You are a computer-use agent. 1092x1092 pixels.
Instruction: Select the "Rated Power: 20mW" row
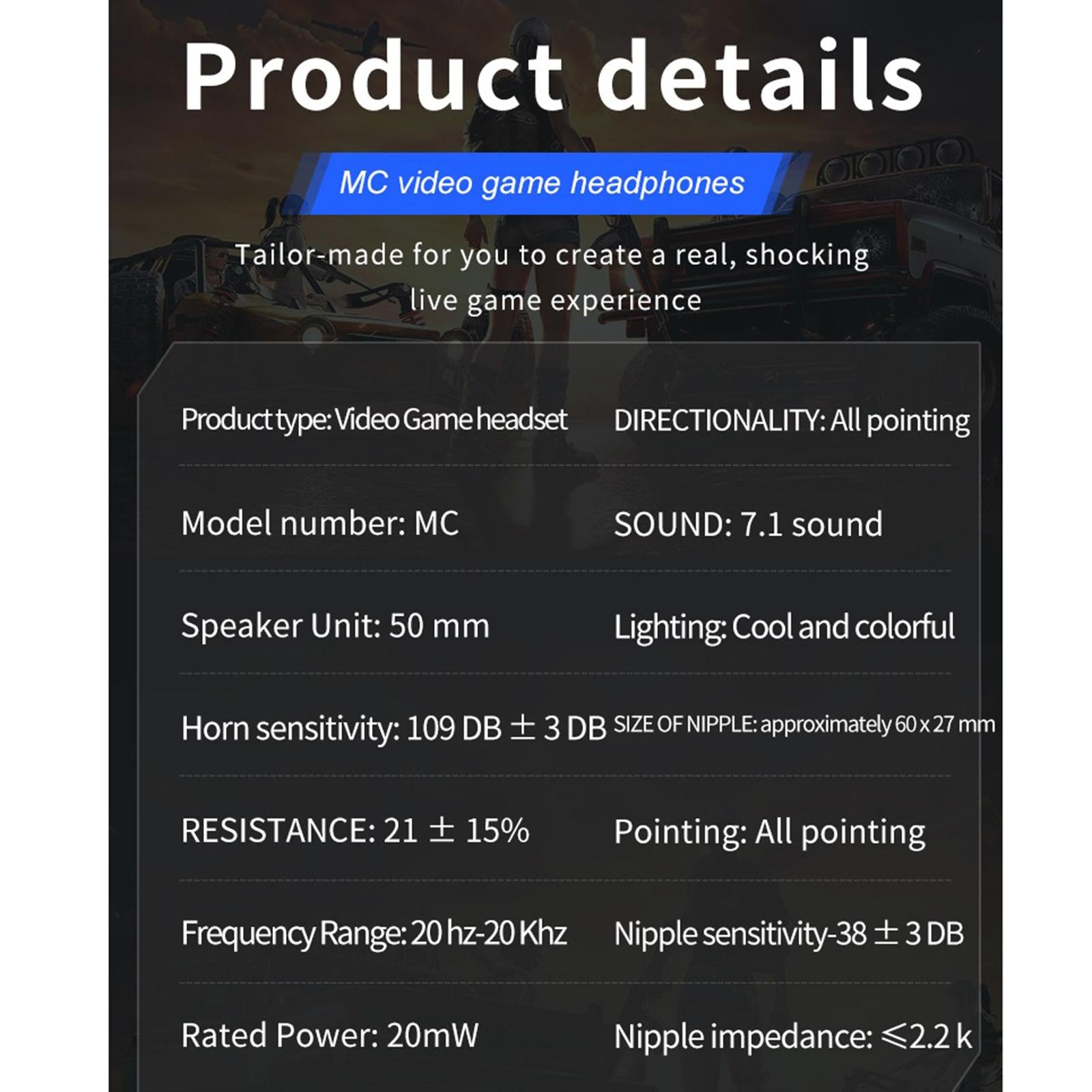pyautogui.click(x=330, y=1035)
